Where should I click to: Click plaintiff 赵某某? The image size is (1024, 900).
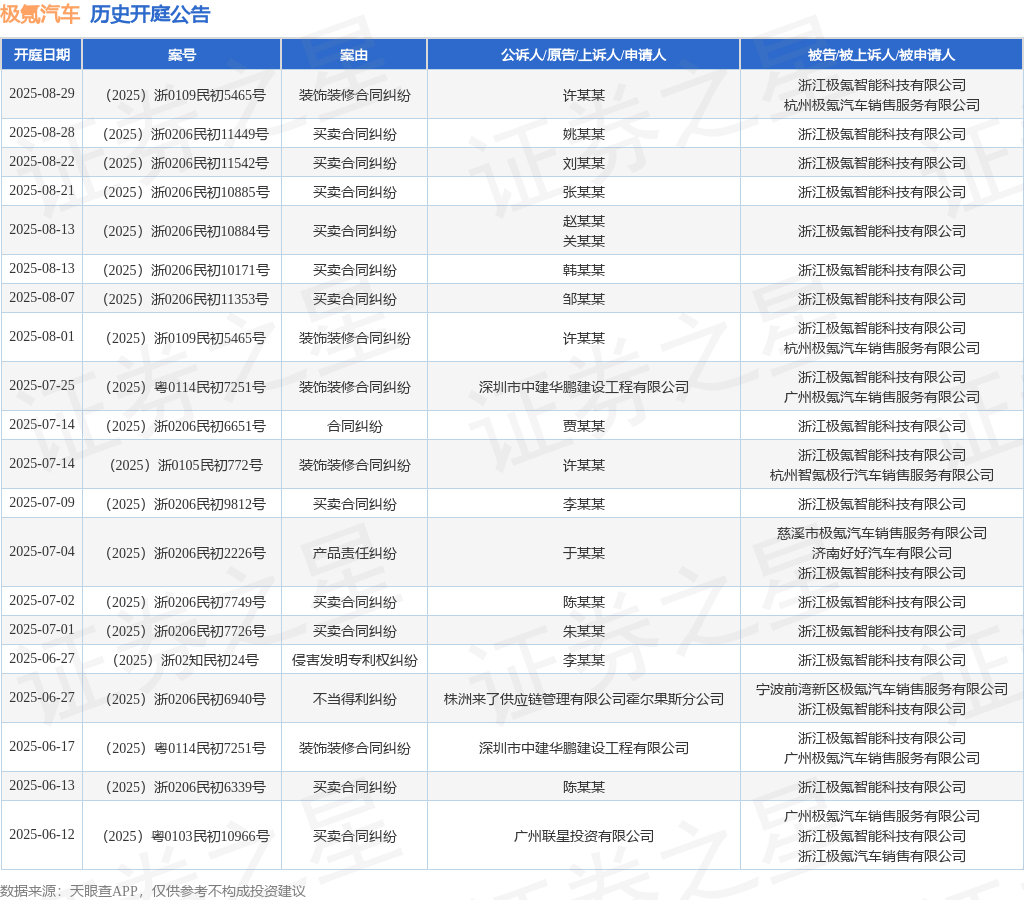(584, 221)
